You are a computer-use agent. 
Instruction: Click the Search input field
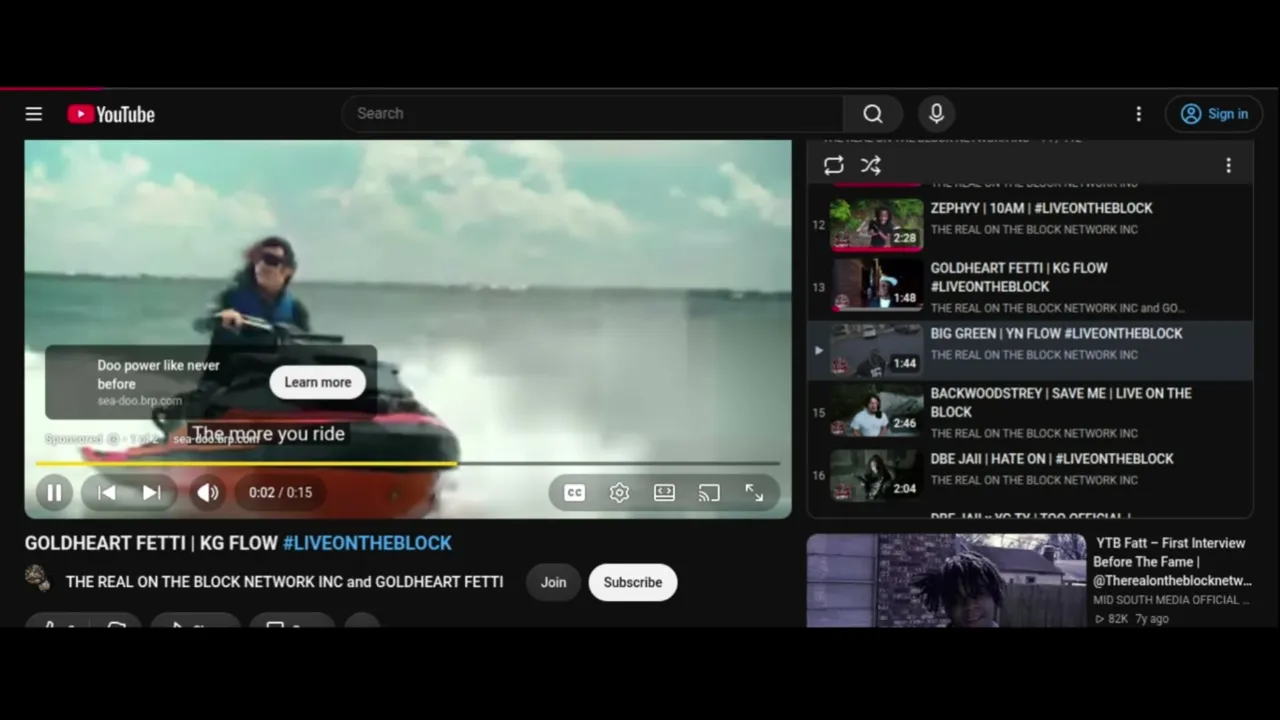(x=592, y=114)
